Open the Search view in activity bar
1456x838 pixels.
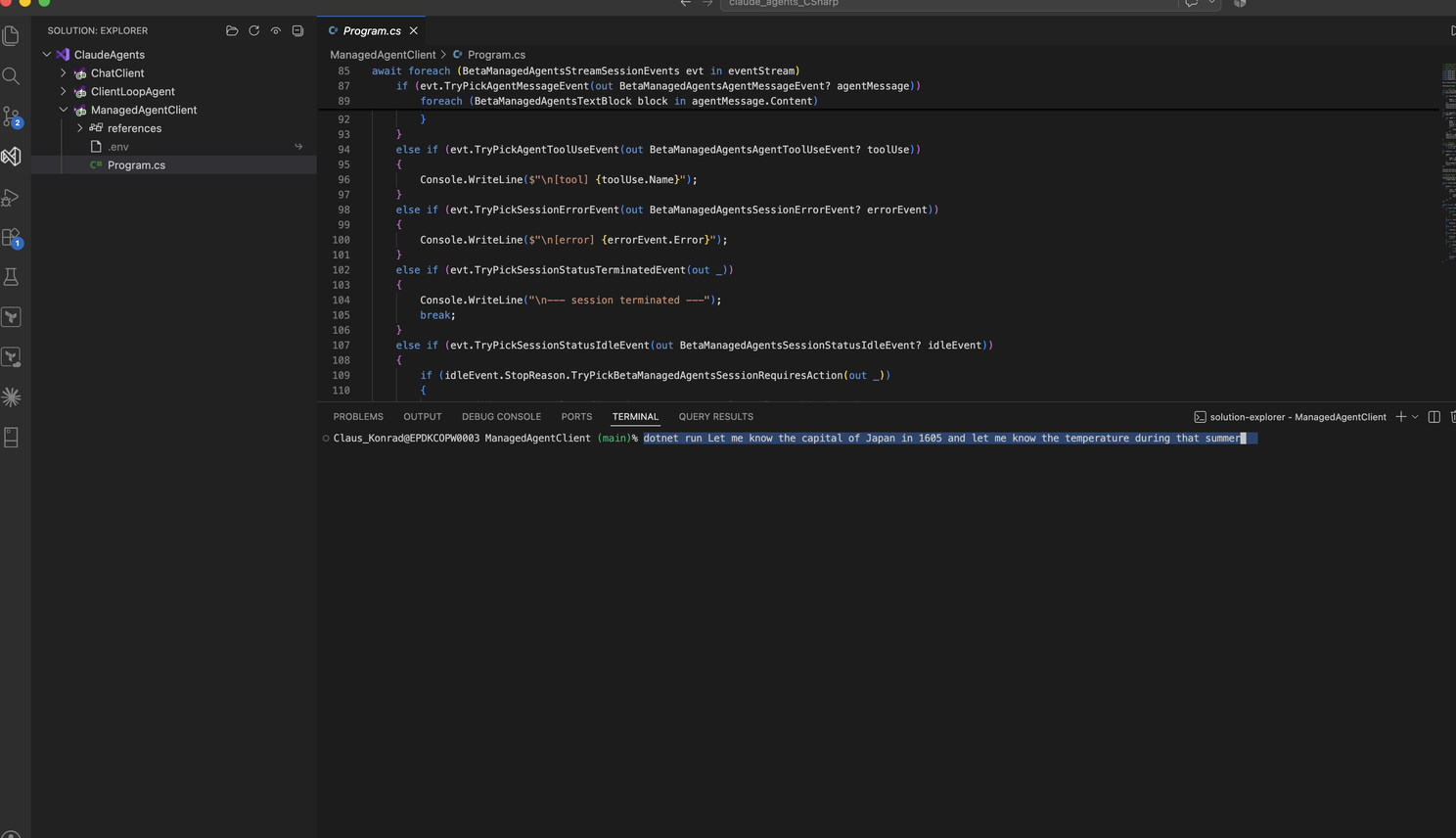(x=11, y=76)
